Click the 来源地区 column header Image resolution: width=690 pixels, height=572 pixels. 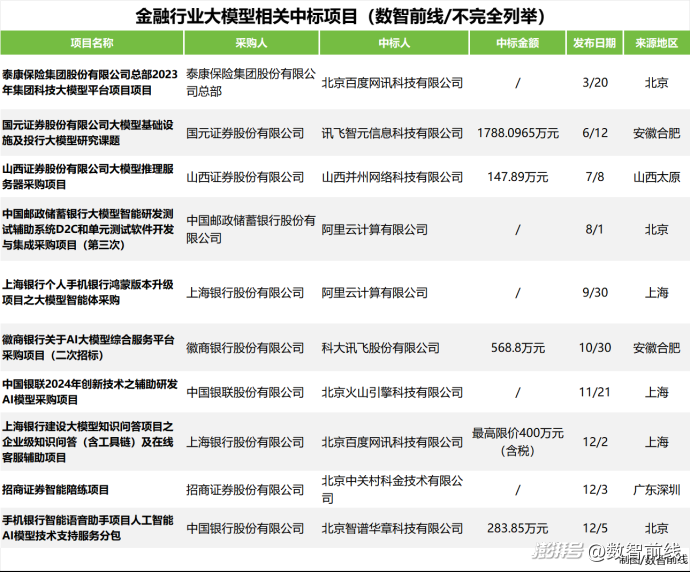[x=657, y=43]
